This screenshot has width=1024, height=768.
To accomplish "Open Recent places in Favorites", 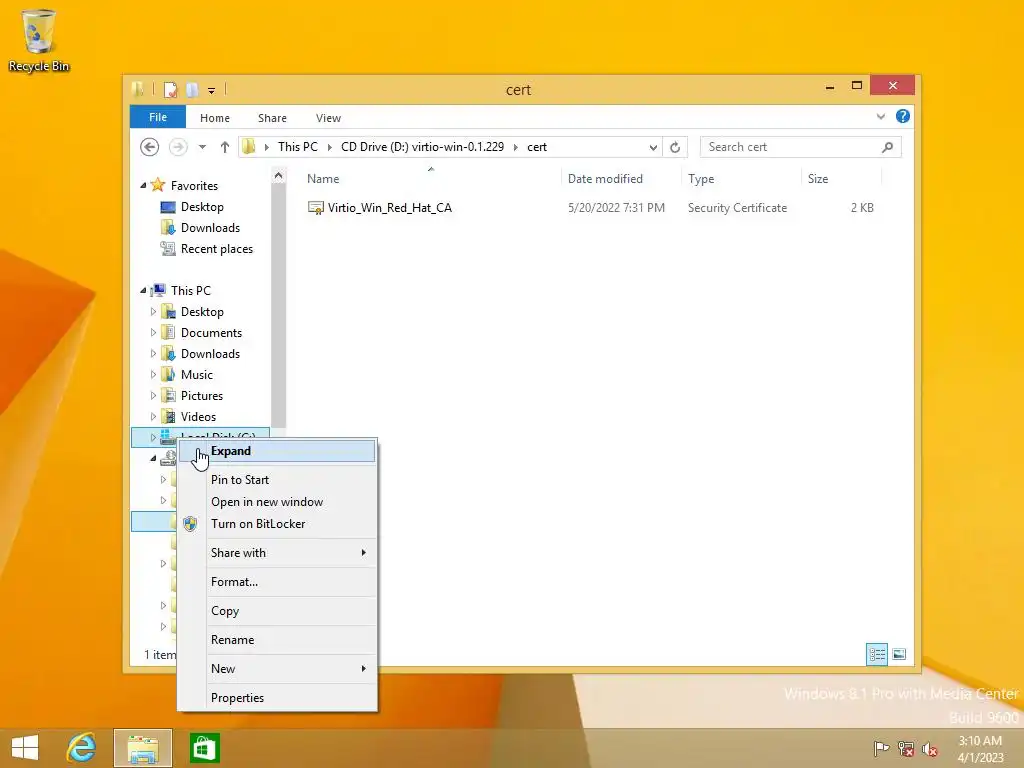I will [216, 249].
